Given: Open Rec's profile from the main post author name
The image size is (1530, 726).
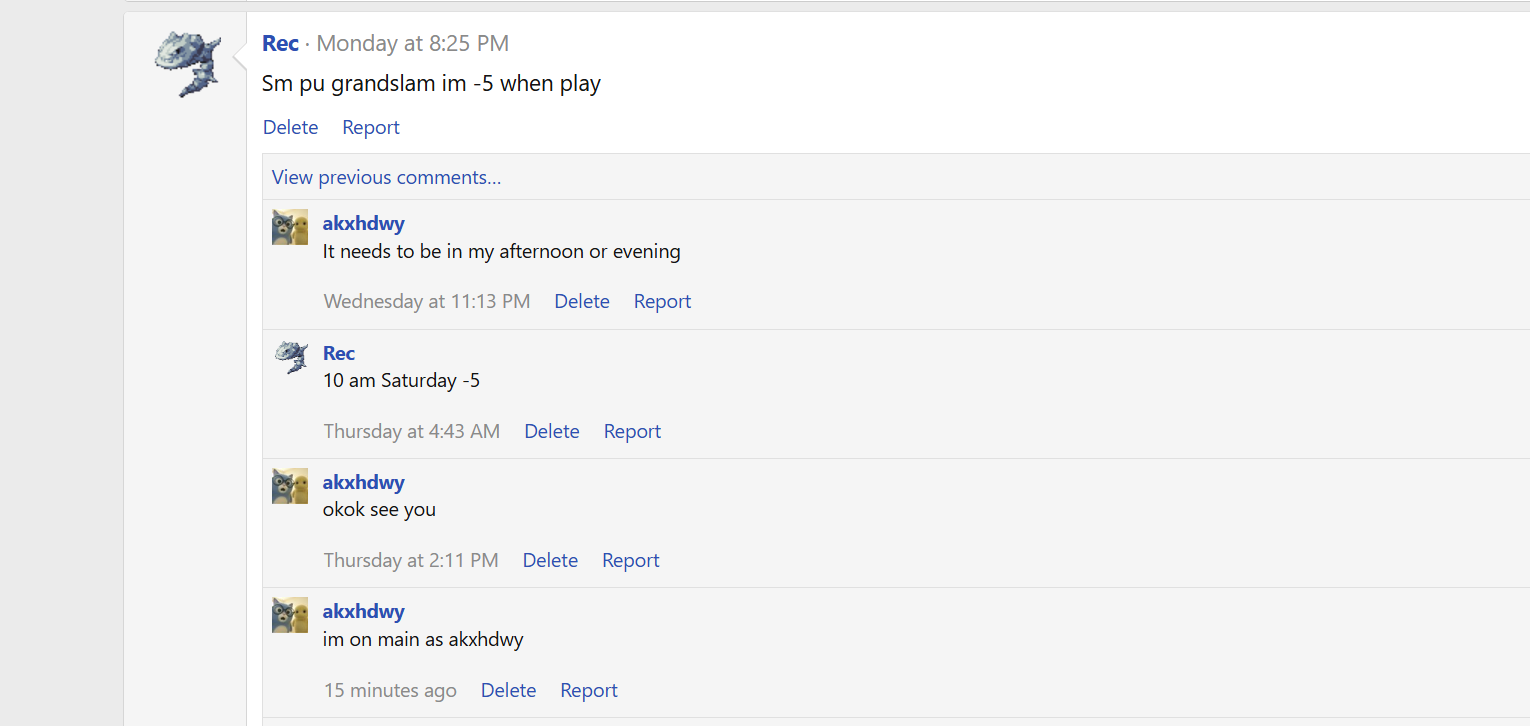Looking at the screenshot, I should pos(280,43).
